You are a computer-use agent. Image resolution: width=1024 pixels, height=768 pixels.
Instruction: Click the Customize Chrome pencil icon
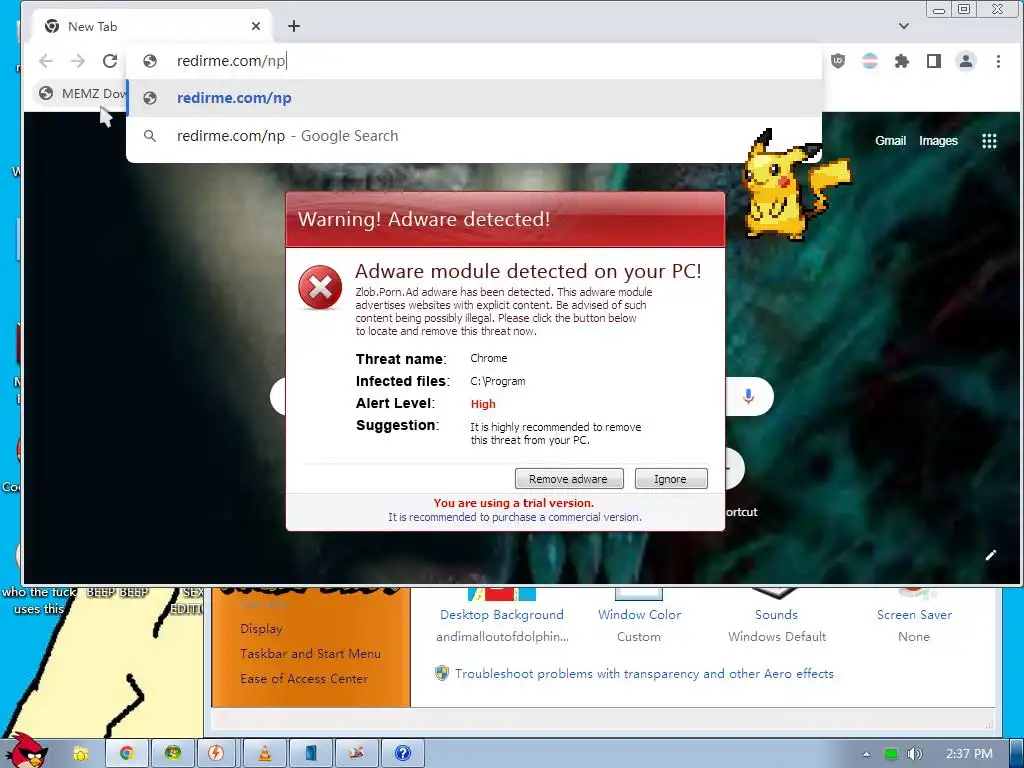(991, 555)
